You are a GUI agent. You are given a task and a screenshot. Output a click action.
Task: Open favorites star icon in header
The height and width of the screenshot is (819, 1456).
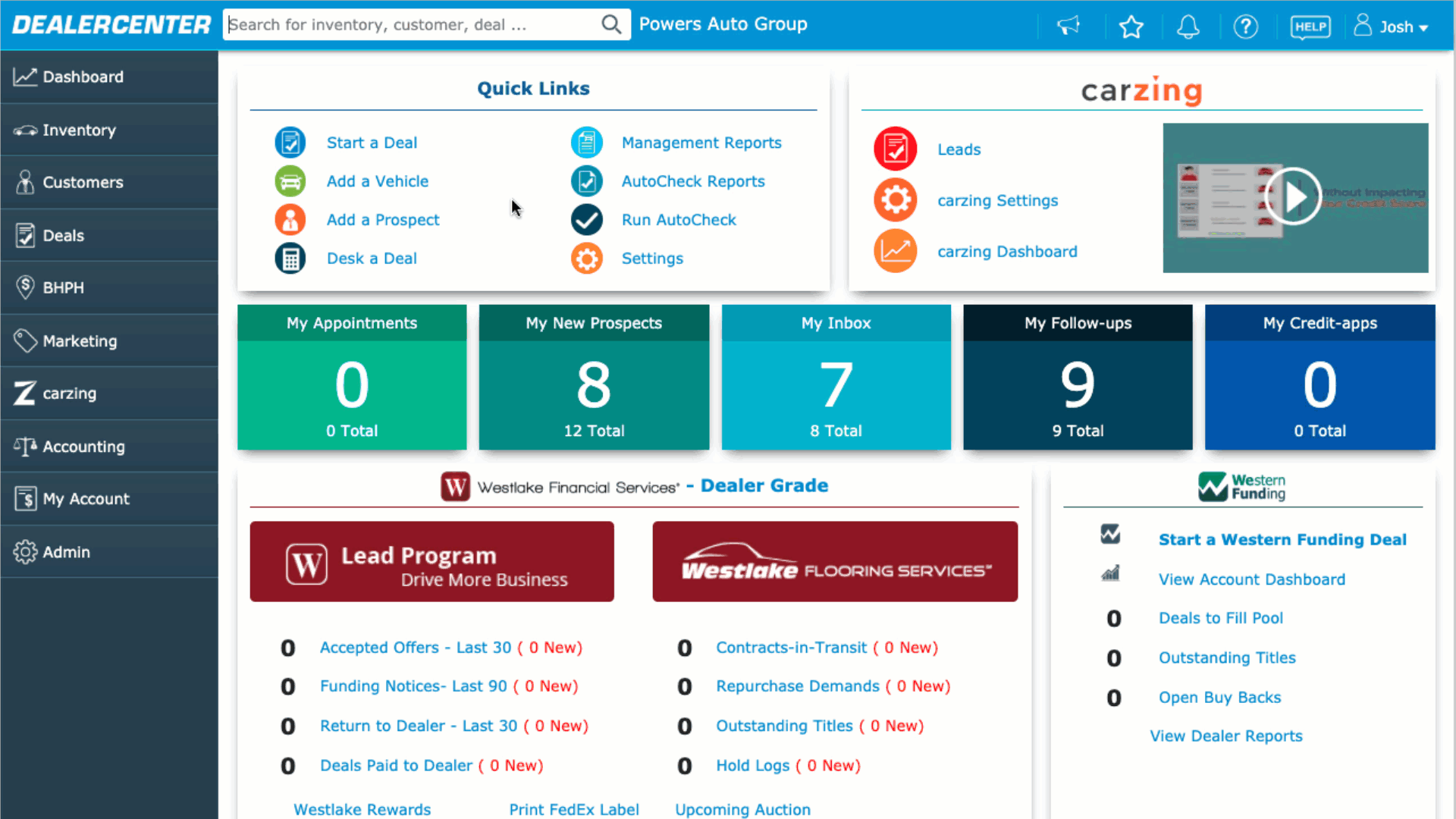tap(1131, 27)
